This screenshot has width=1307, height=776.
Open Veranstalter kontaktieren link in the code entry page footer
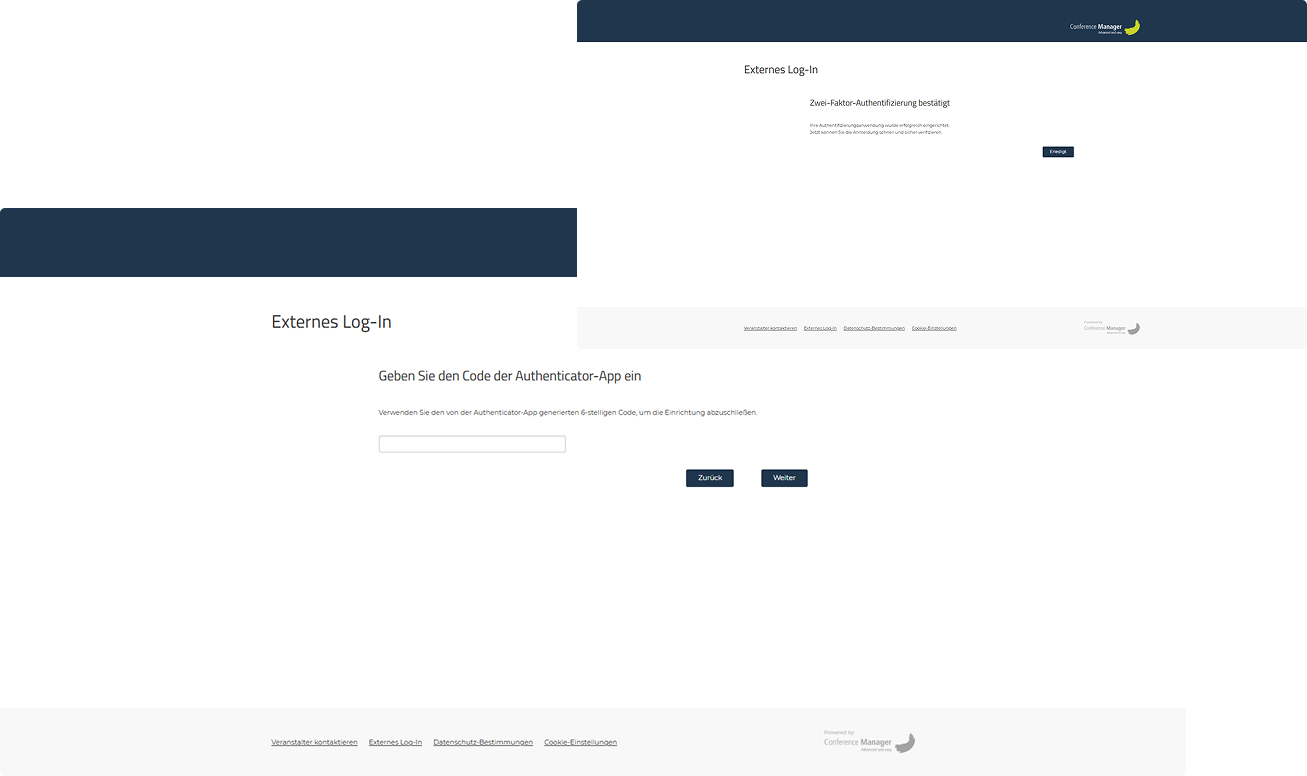[314, 743]
